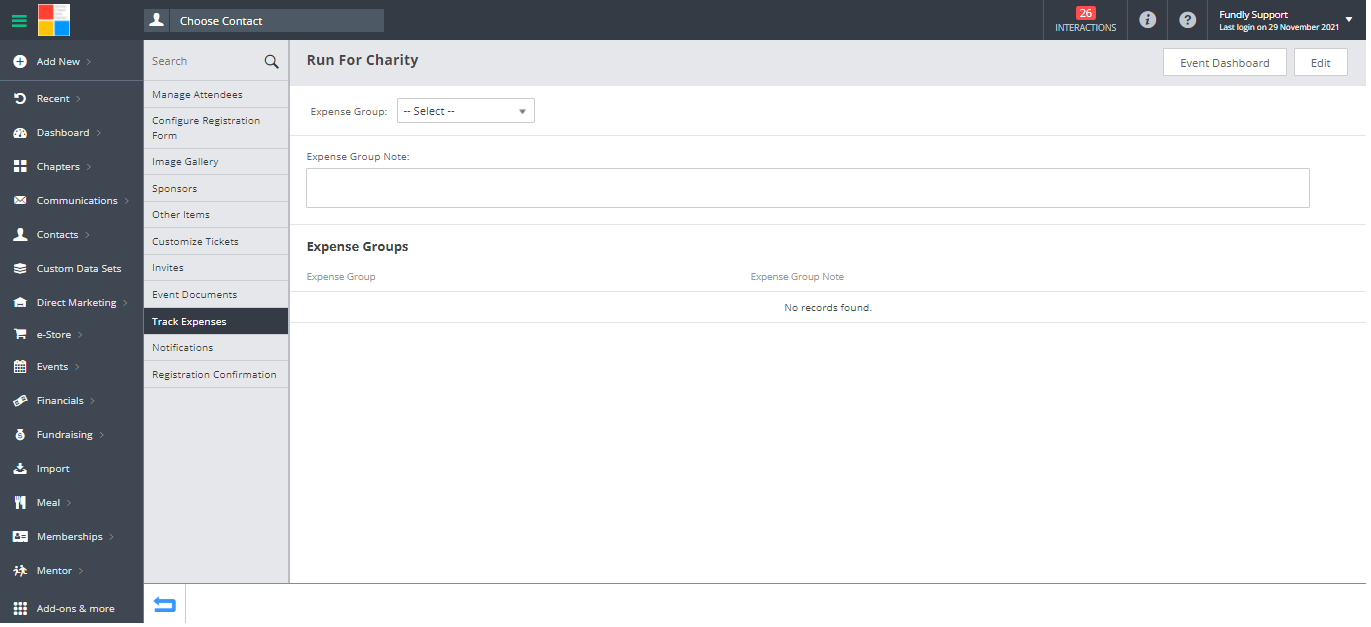
Task: Click the Dashboard gauge icon
Action: click(20, 133)
